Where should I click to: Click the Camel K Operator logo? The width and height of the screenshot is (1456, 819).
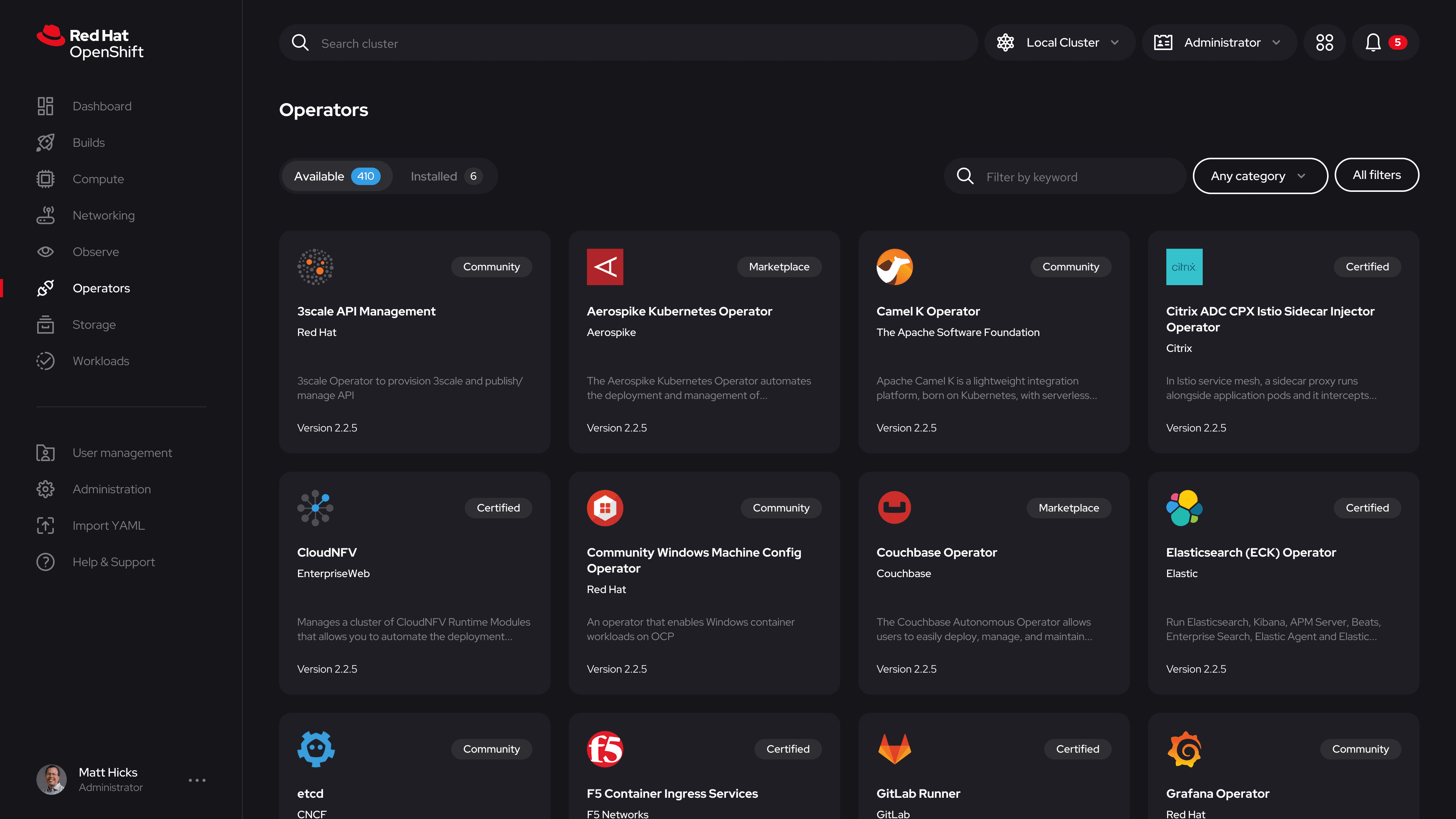coord(895,267)
